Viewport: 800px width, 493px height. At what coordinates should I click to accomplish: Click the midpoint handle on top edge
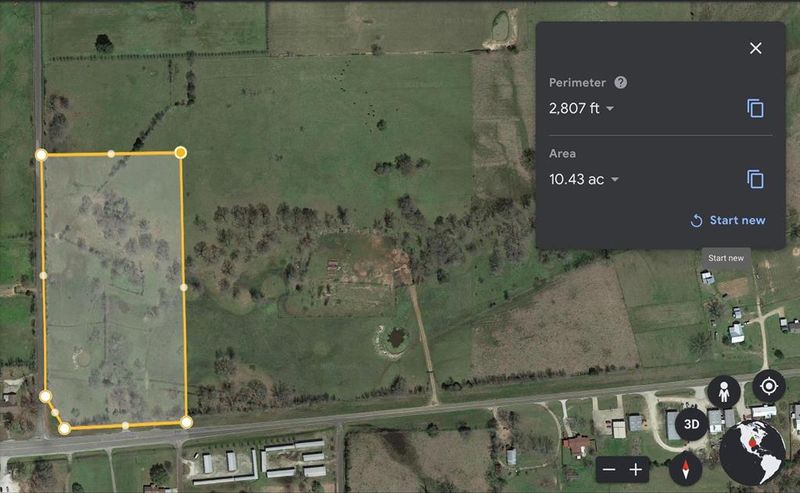coord(111,154)
